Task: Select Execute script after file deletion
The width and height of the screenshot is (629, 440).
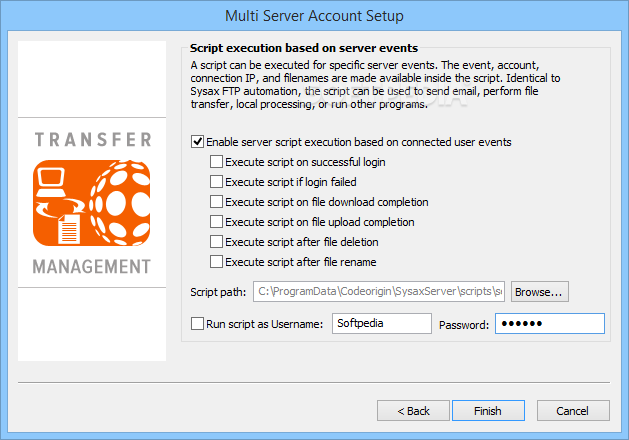Action: 217,242
